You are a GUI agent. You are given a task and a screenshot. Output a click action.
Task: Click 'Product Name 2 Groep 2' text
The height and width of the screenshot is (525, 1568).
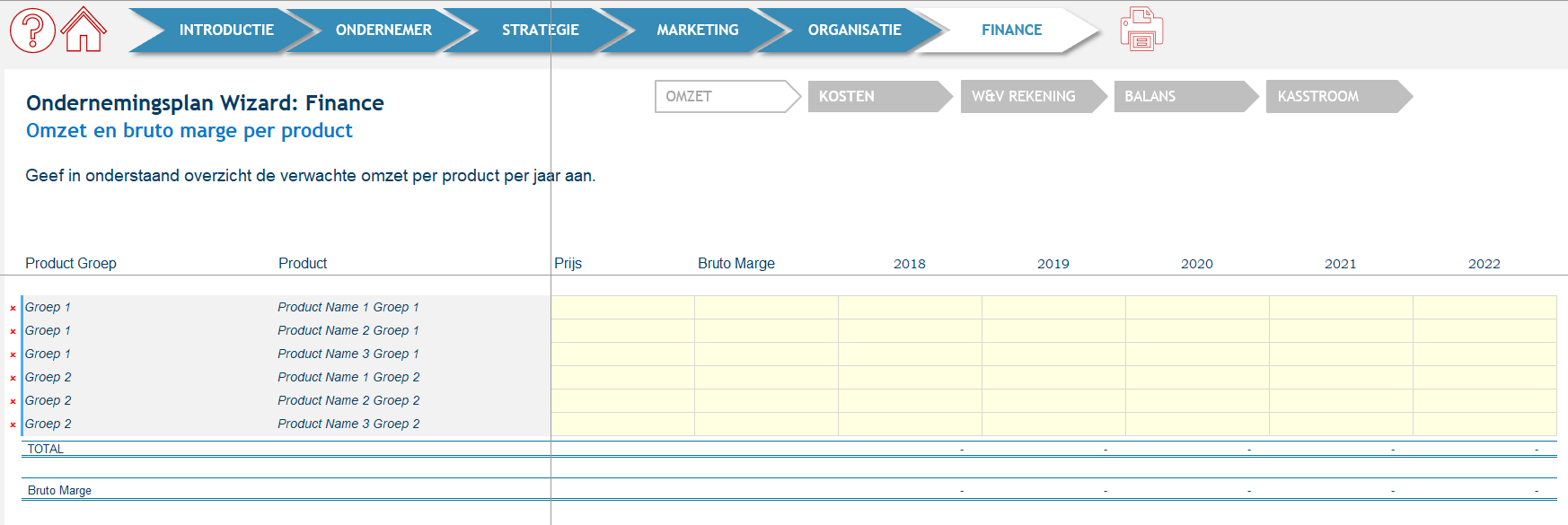tap(348, 400)
